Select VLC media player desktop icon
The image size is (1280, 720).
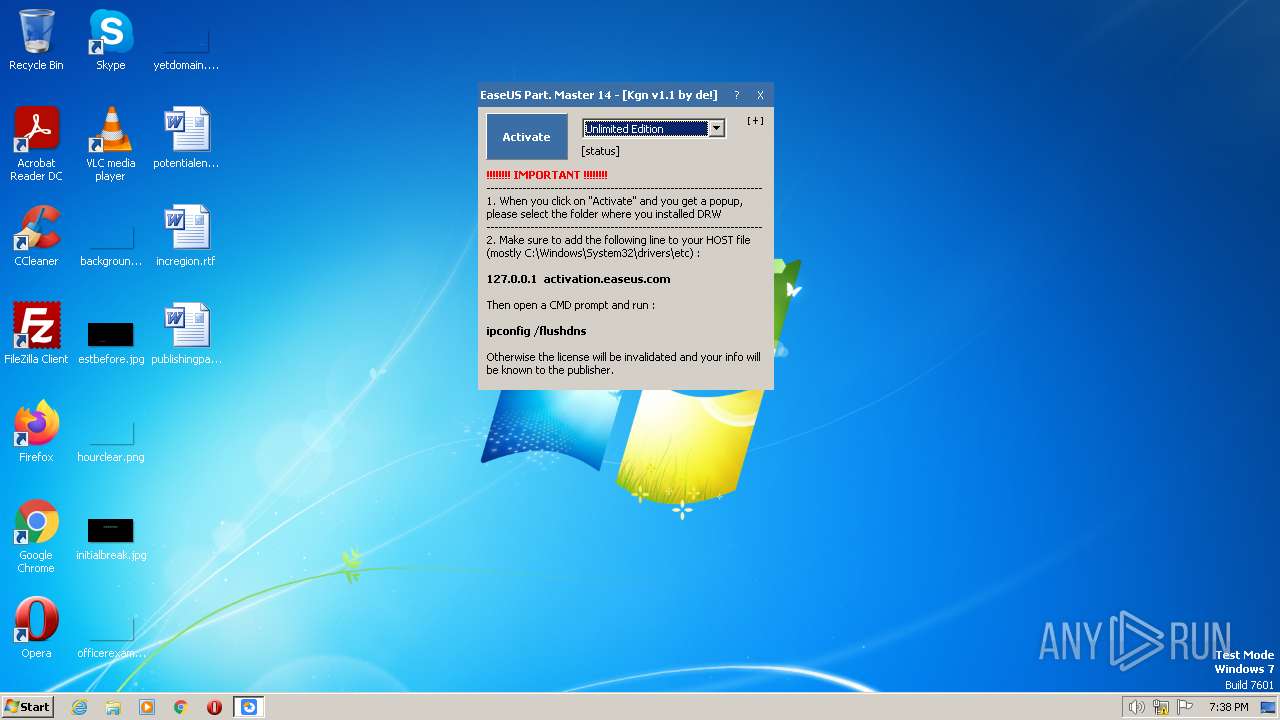pyautogui.click(x=110, y=144)
